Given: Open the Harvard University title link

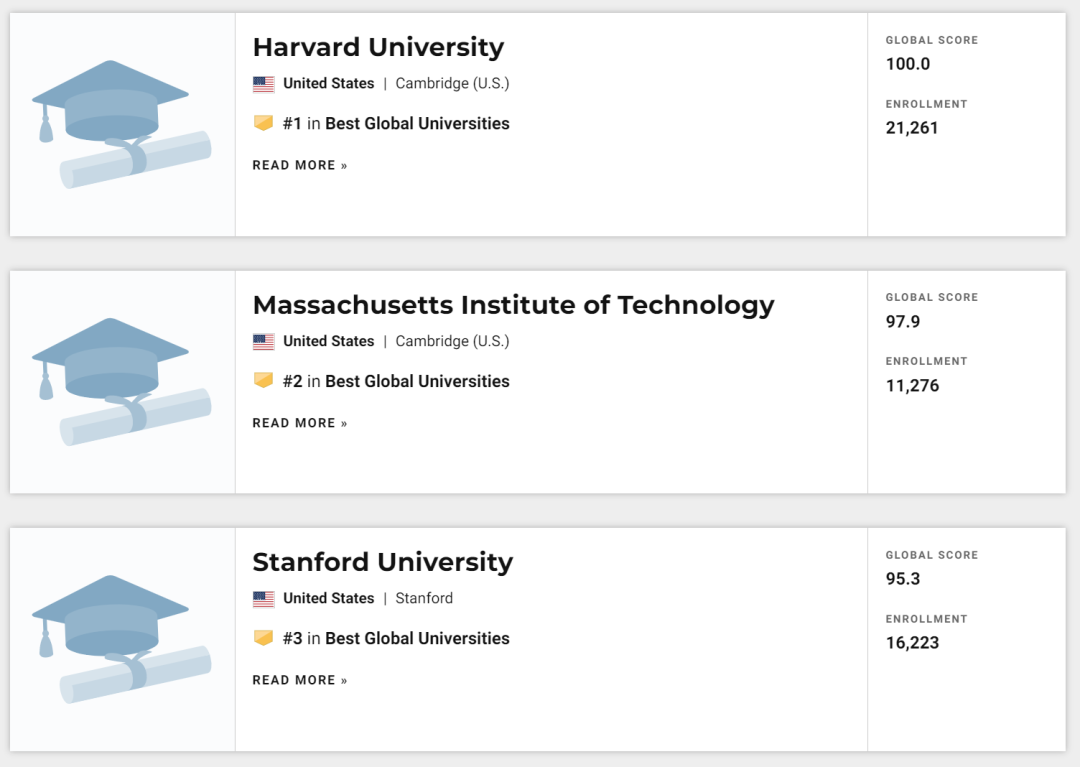Looking at the screenshot, I should click(x=378, y=47).
